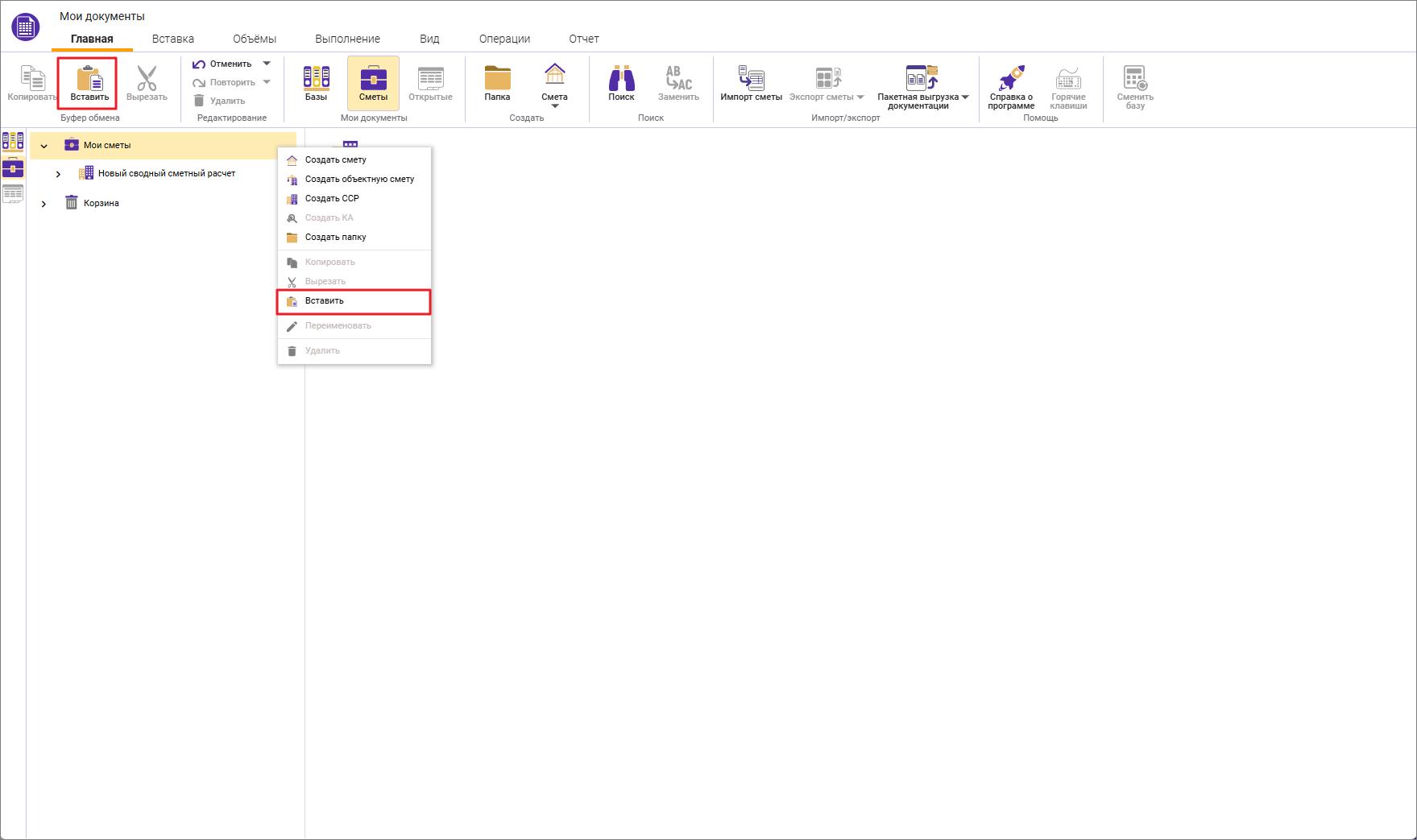Select Вставить in the context menu
1417x840 pixels.
click(x=325, y=301)
